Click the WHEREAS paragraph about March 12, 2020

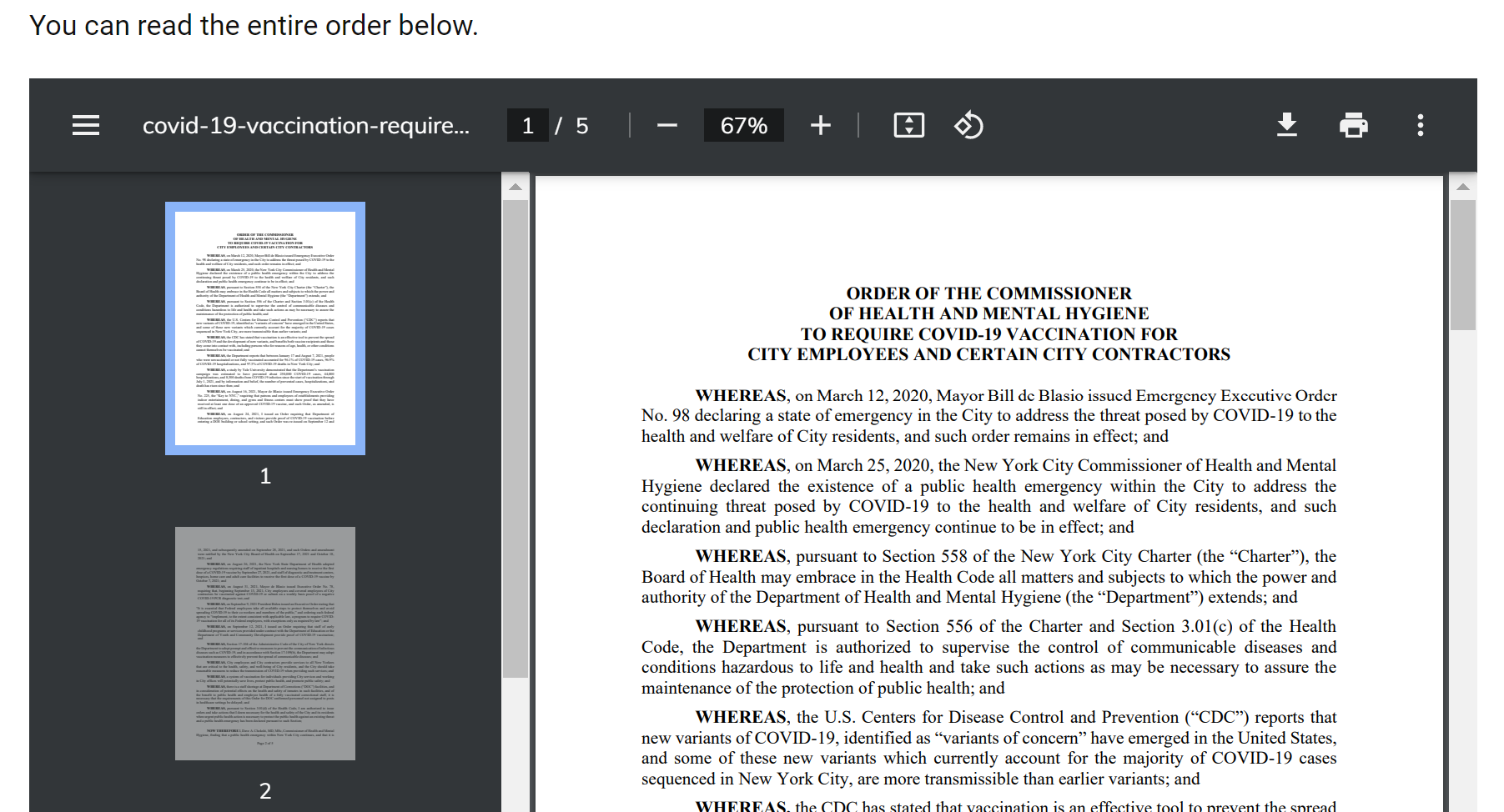[989, 415]
